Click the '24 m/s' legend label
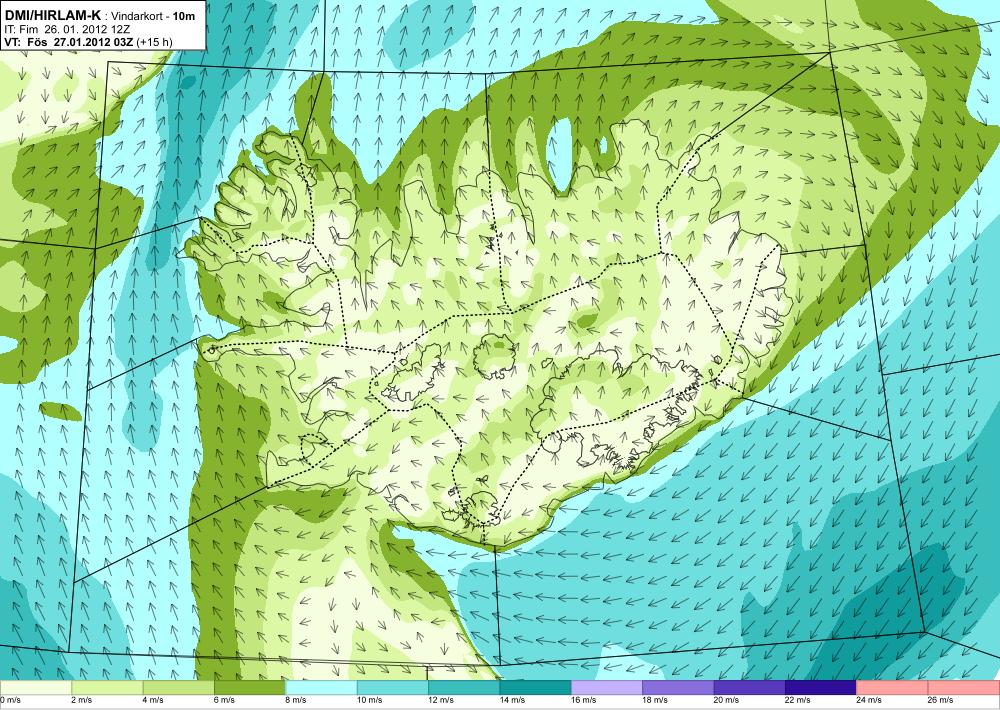This screenshot has width=1000, height=710. point(870,700)
